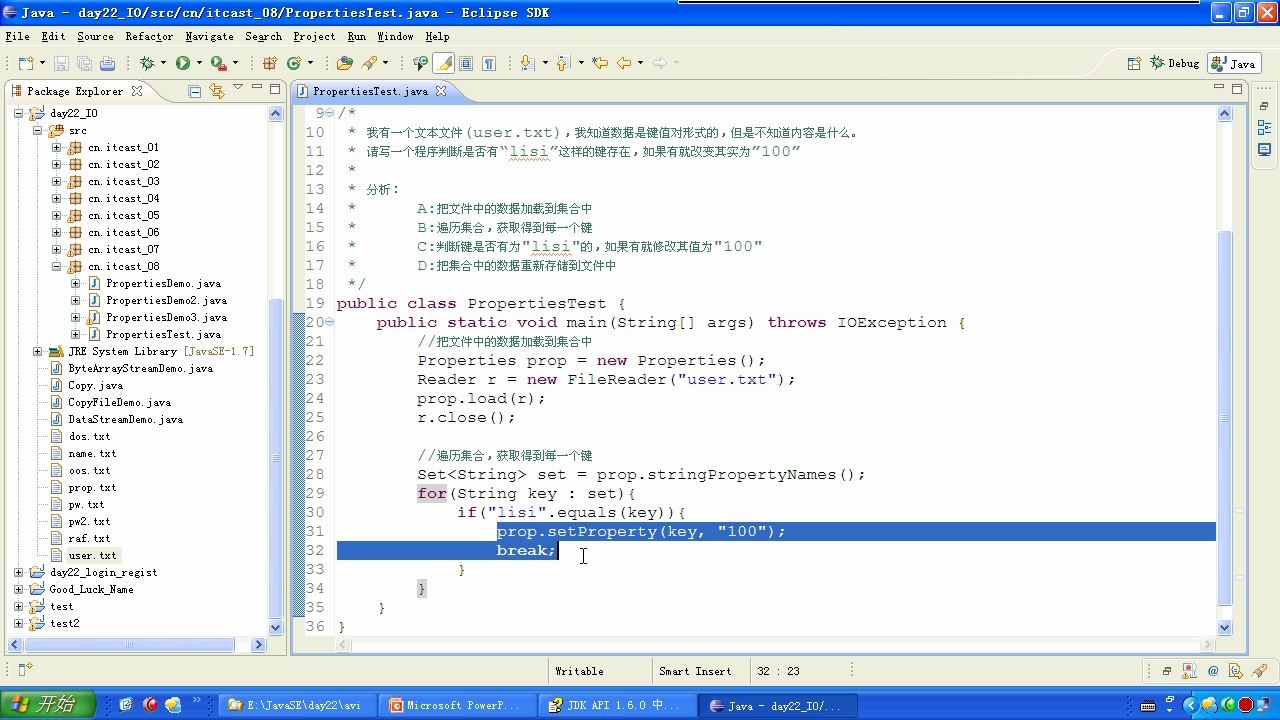Click the New file wizard icon
This screenshot has width=1280, height=720.
tap(25, 63)
